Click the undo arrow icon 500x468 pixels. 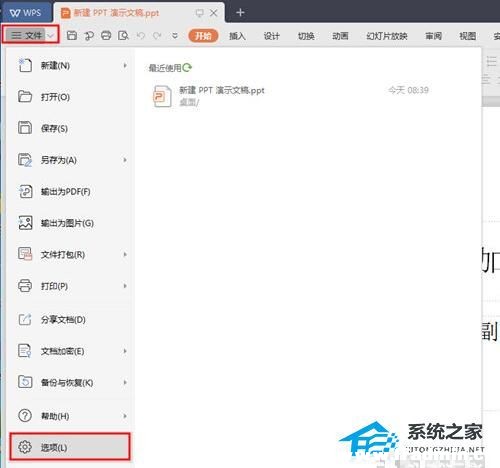[x=141, y=35]
